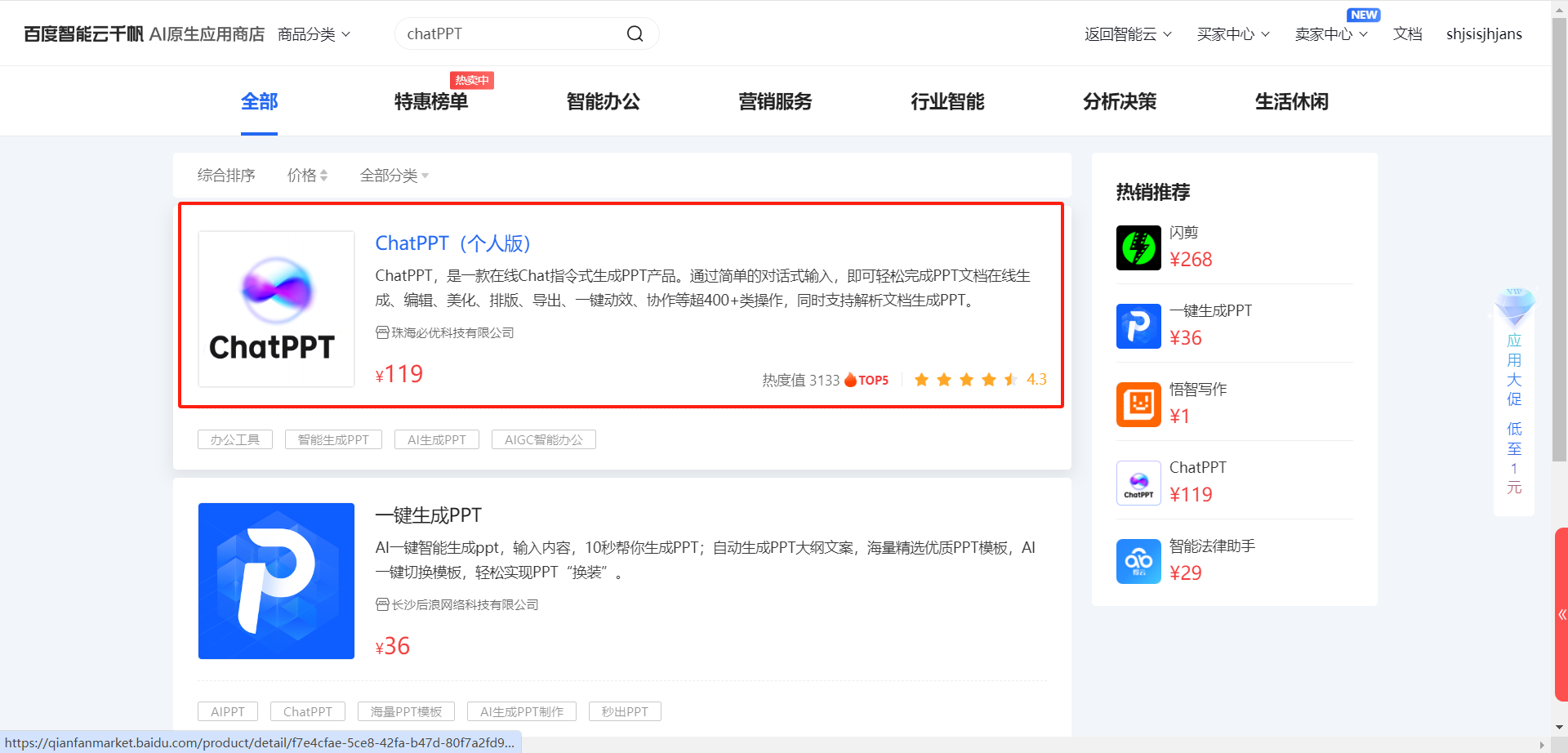Click the 百度智能云千帆 AI原生应用商店 logo
The height and width of the screenshot is (753, 1568).
[144, 33]
